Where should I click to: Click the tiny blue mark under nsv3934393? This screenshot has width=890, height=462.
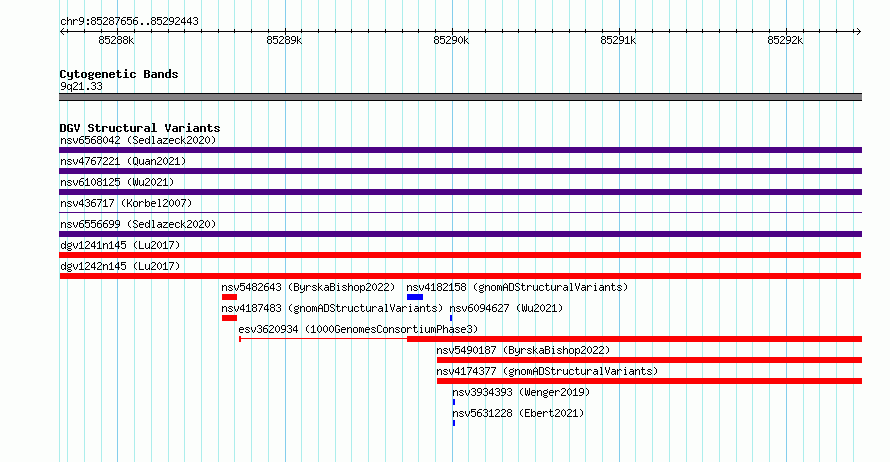[454, 402]
